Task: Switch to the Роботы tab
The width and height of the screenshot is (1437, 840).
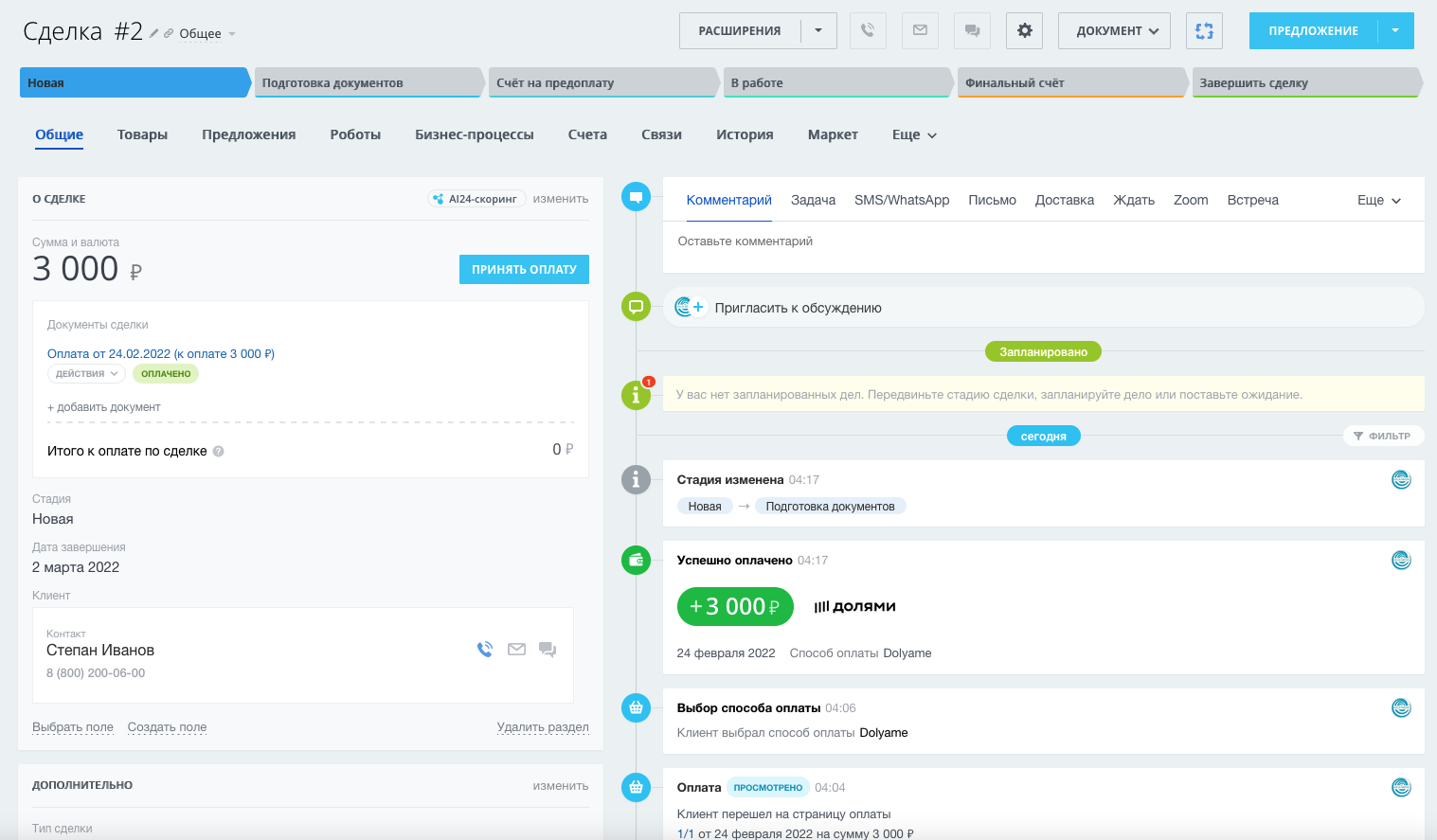Action: [x=355, y=134]
